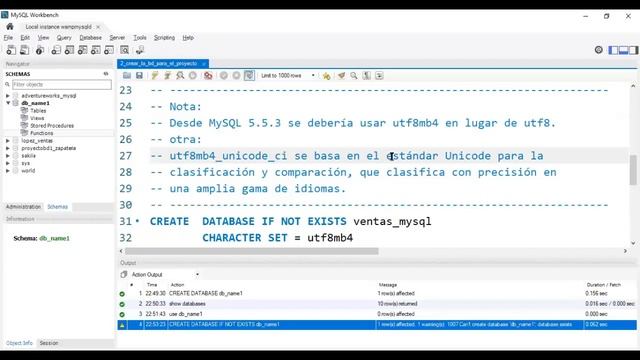This screenshot has width=640, height=360.
Task: Click the rollback transaction icon
Action: (x=236, y=76)
